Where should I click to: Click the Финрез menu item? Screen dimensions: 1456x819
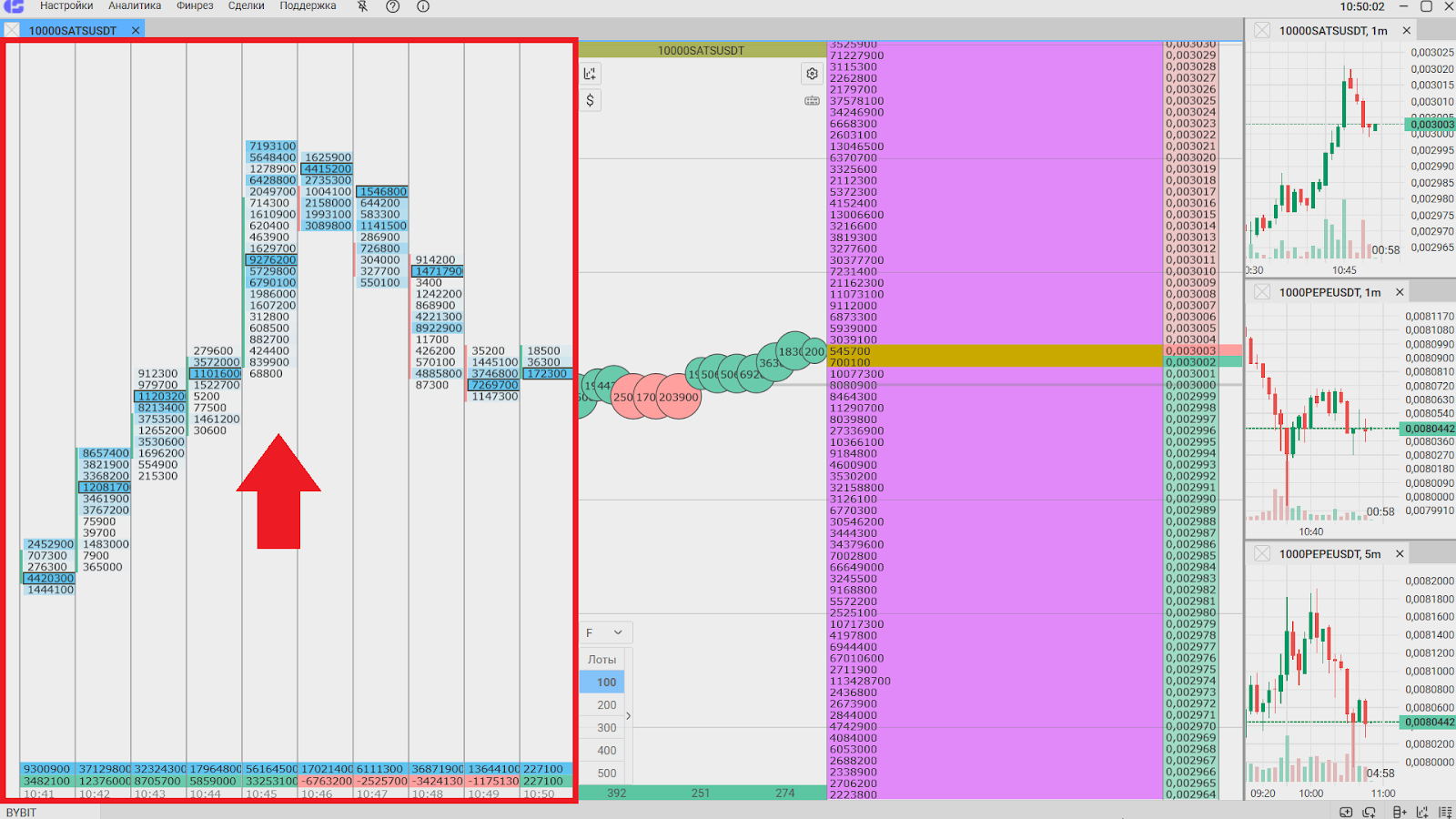[x=195, y=6]
